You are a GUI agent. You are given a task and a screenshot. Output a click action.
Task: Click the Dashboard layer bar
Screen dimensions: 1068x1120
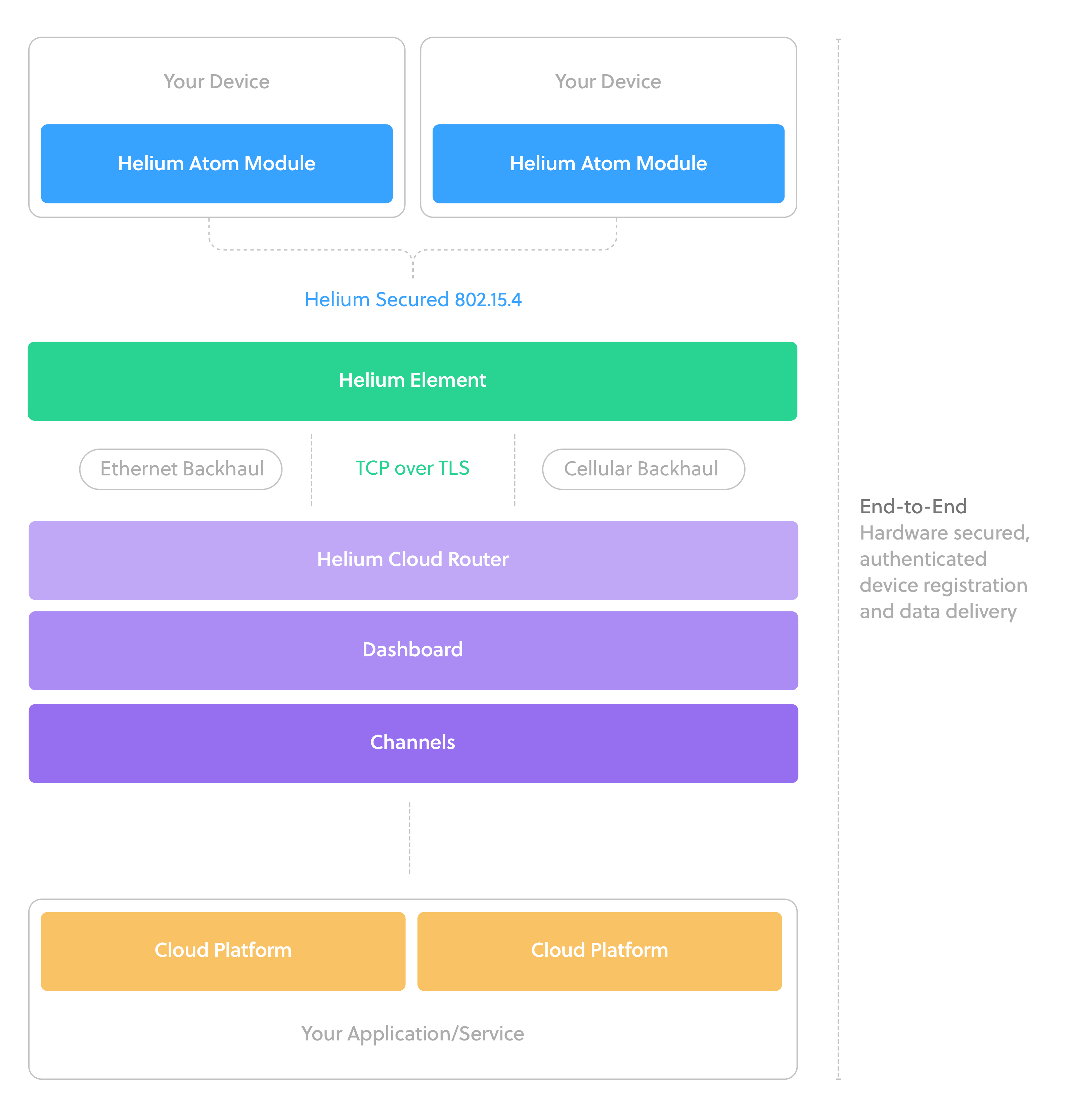point(413,650)
